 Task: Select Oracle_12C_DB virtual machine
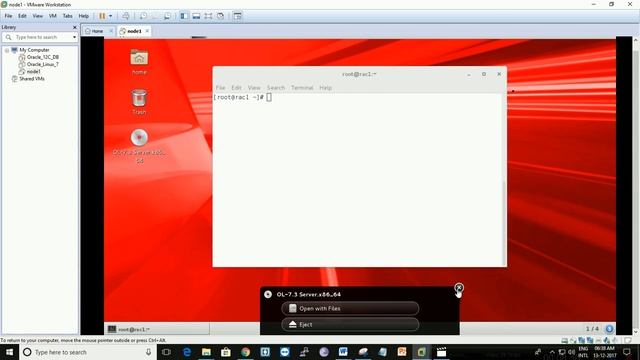(42, 57)
